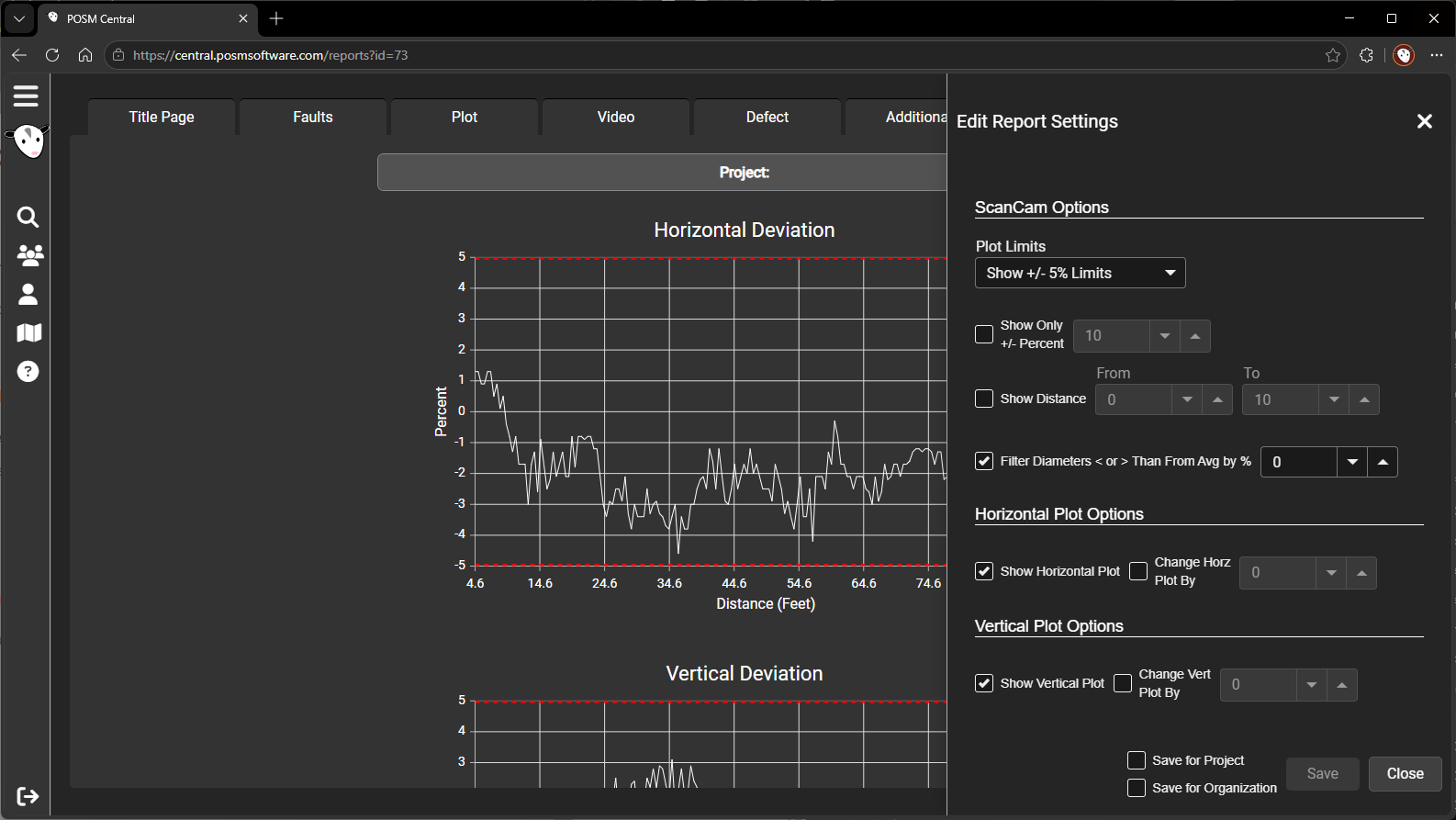This screenshot has width=1456, height=820.
Task: Open the browser extensions icon
Action: [1366, 55]
